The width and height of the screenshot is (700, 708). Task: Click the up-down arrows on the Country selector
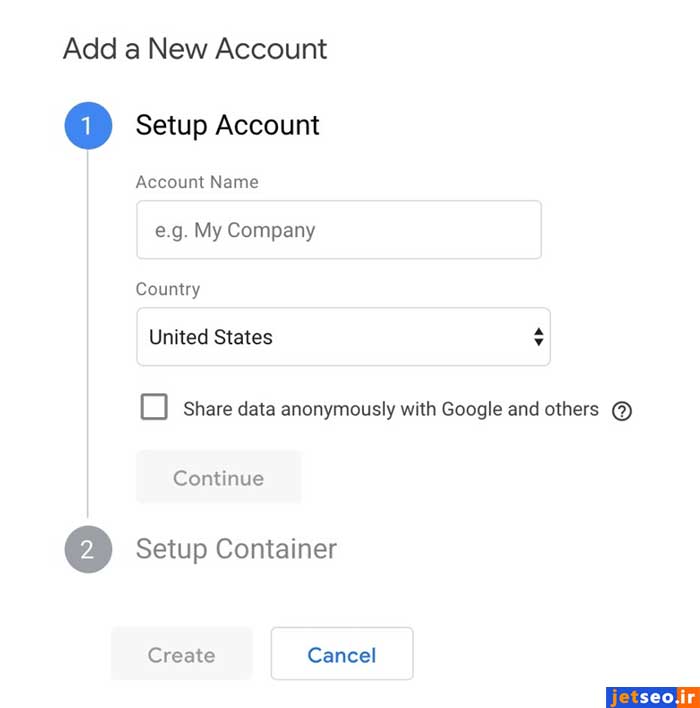coord(539,337)
